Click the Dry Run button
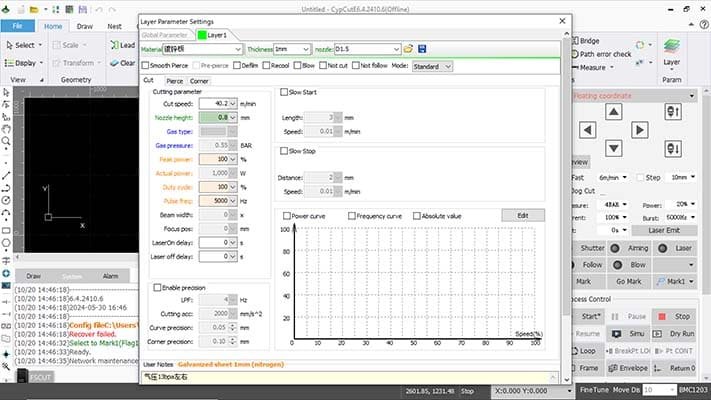711x400 pixels. point(674,333)
